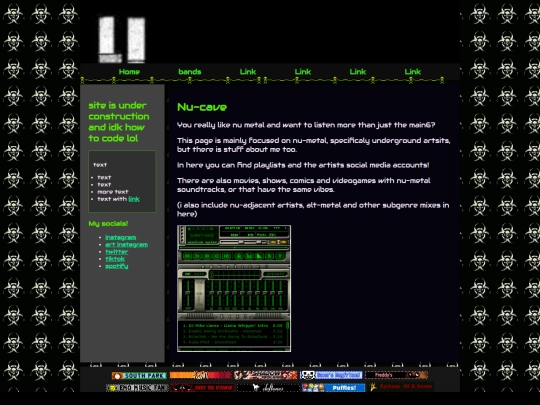
Task: Click the skull-face blue badge beside Freddy's
Action: pos(331,375)
